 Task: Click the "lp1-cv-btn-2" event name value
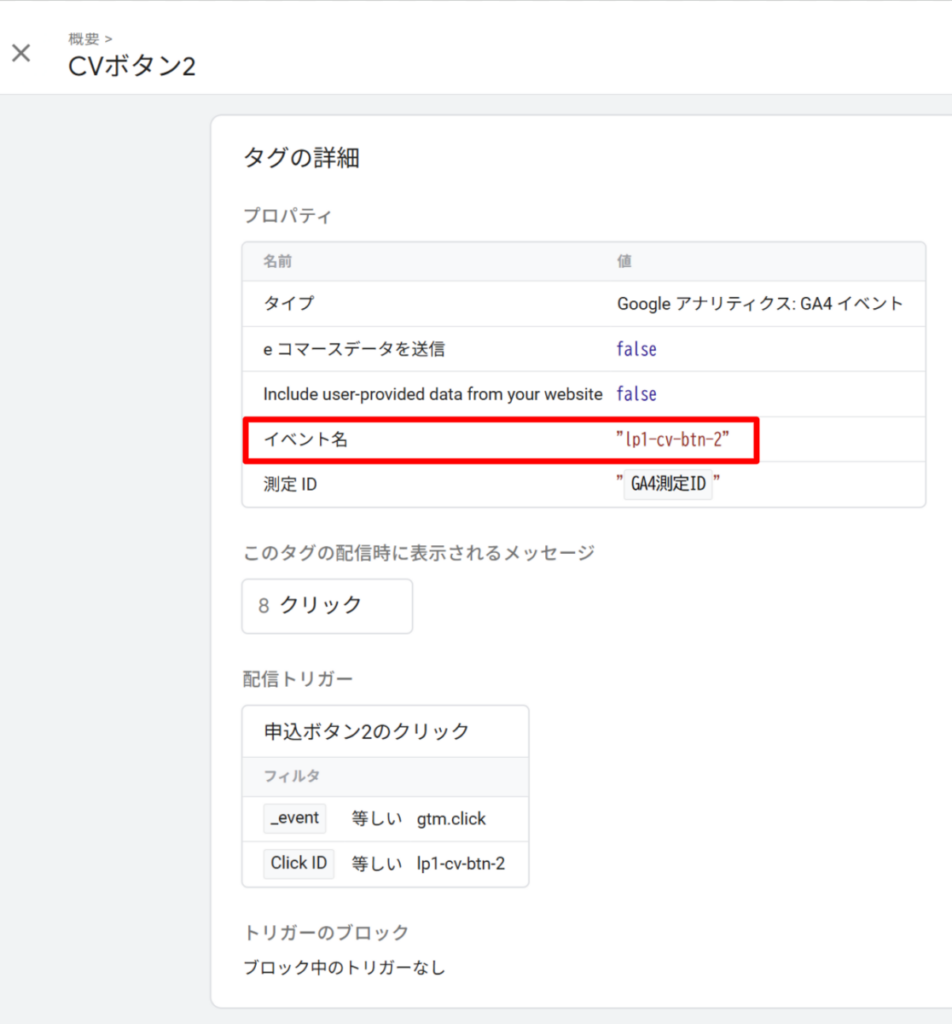672,439
